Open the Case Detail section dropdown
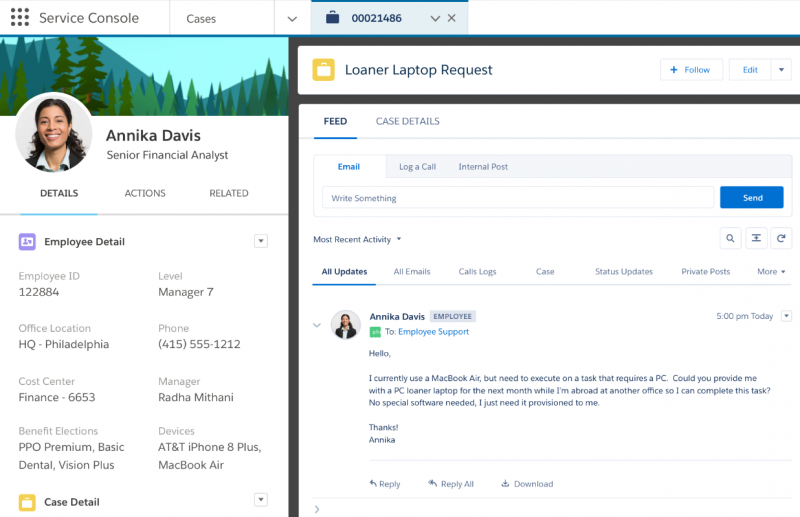This screenshot has height=517, width=800. point(261,500)
